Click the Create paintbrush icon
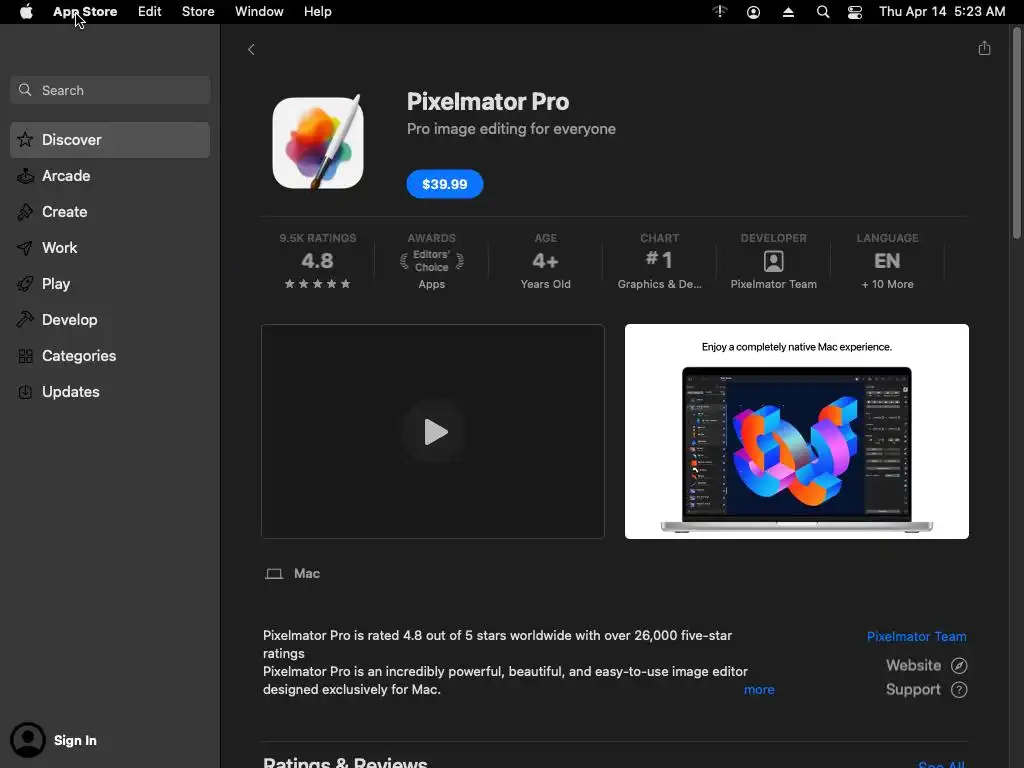This screenshot has height=768, width=1024. point(25,212)
